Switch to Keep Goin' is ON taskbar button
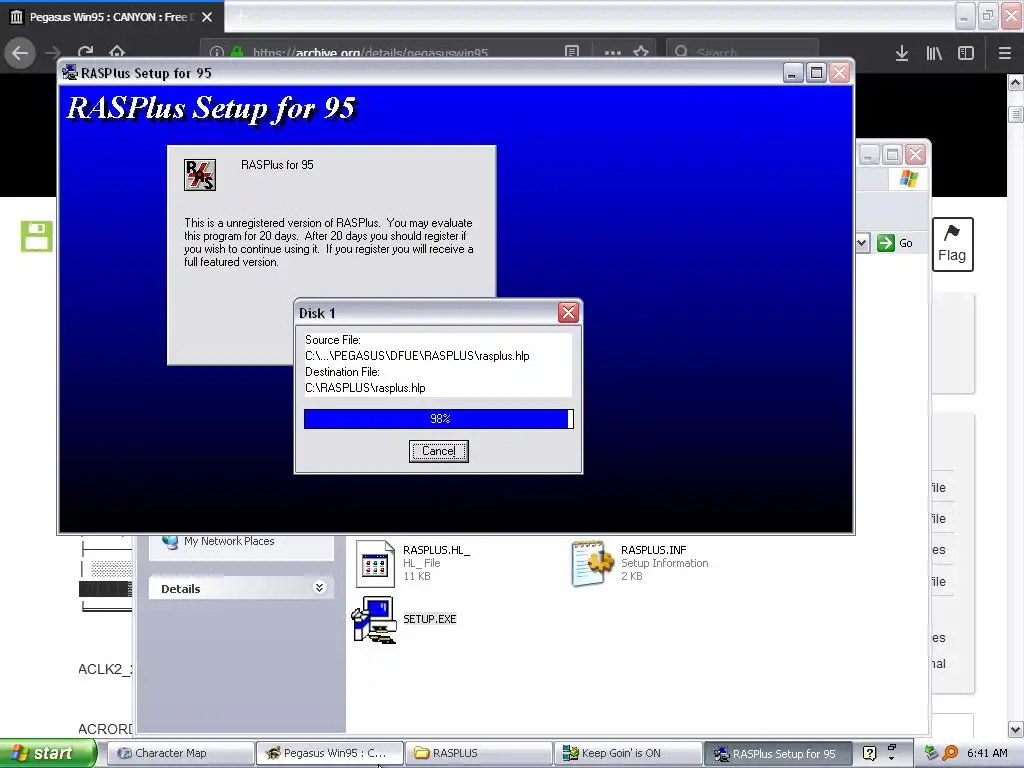This screenshot has width=1024, height=768. (628, 753)
